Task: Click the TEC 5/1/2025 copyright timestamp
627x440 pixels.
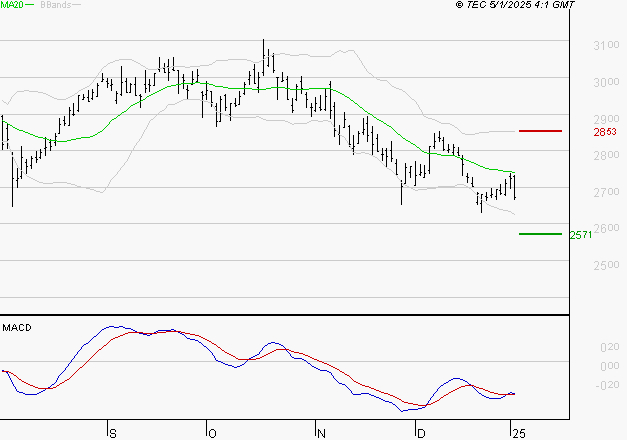Action: pyautogui.click(x=515, y=5)
